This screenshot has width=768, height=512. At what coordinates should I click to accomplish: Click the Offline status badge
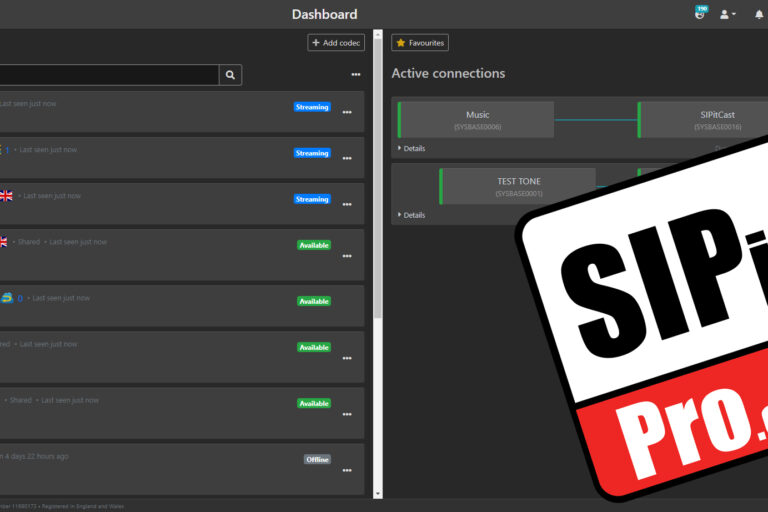[317, 459]
